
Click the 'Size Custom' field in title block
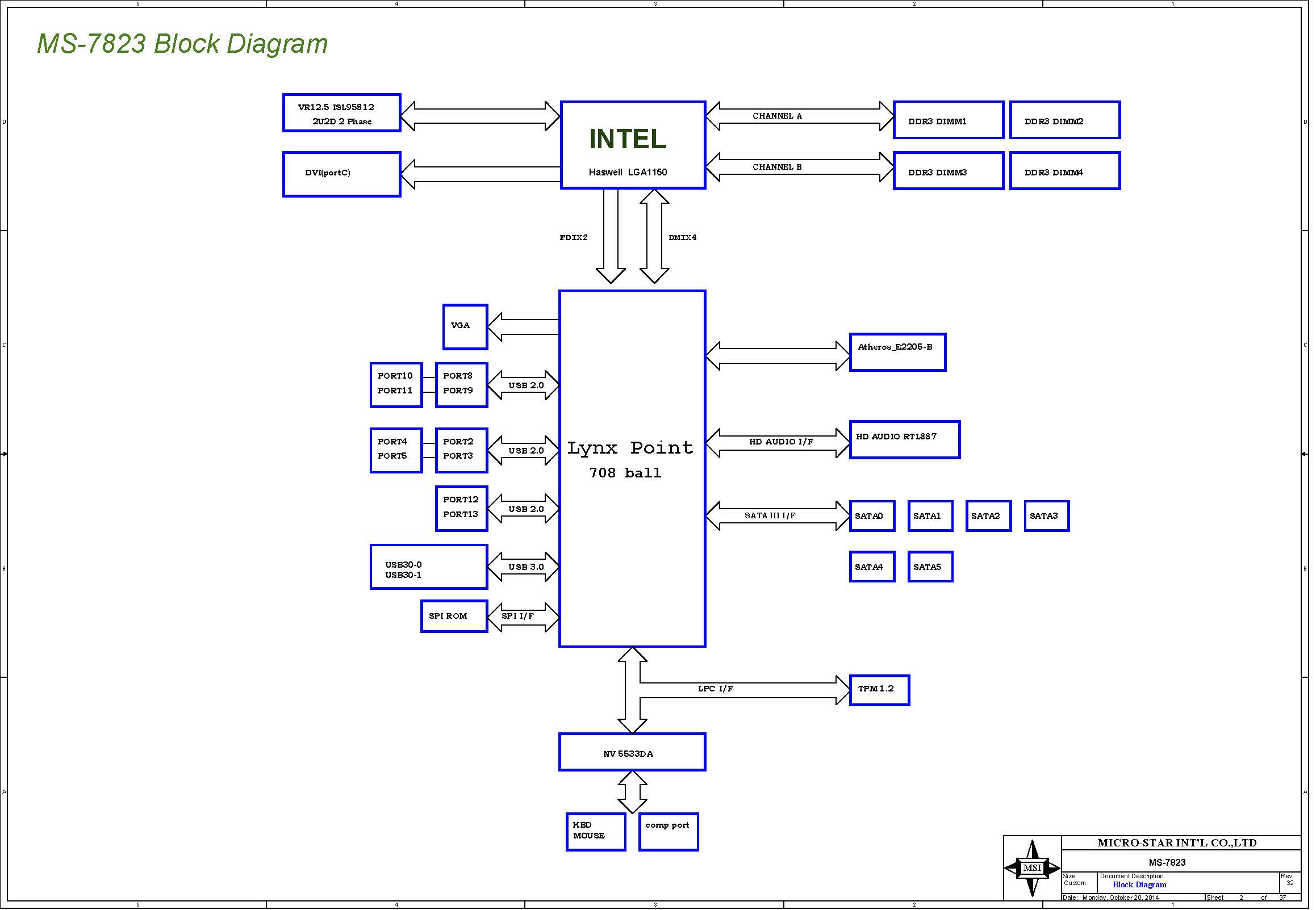pyautogui.click(x=1079, y=882)
